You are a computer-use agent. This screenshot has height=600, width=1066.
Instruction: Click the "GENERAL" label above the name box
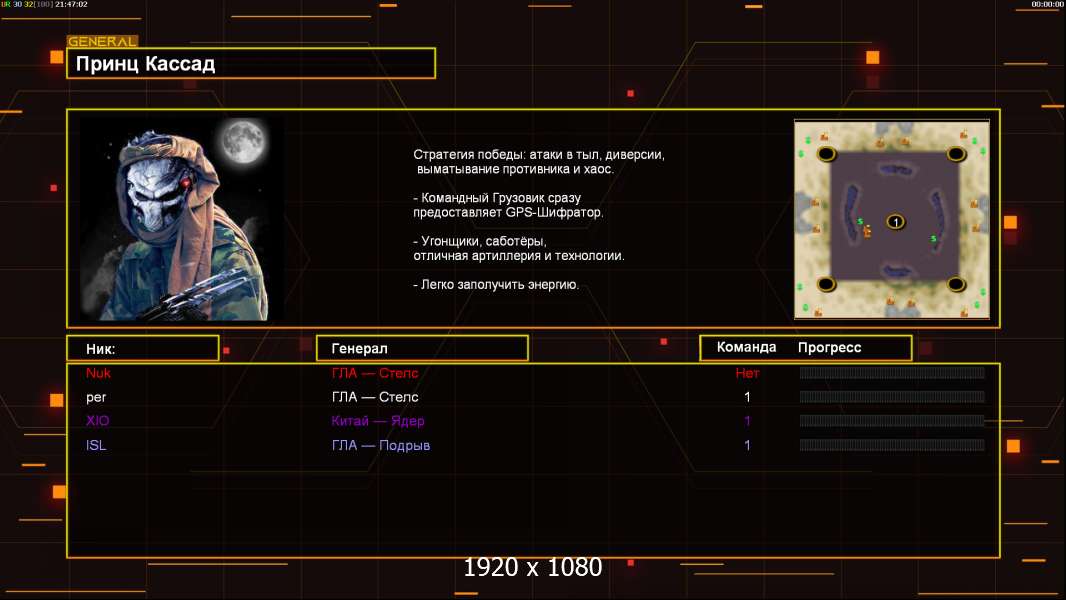pyautogui.click(x=102, y=41)
